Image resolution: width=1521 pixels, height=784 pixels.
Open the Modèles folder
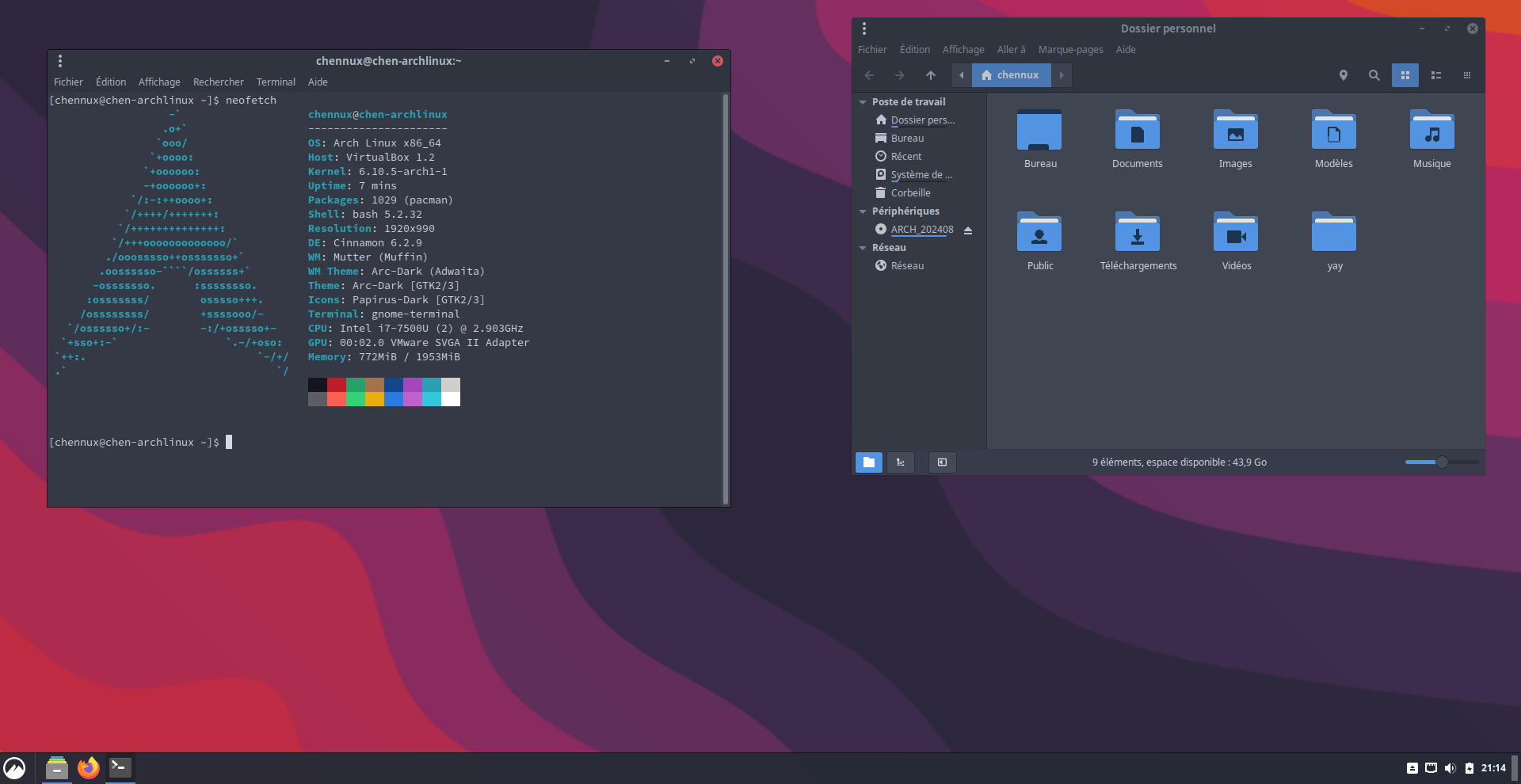(1334, 131)
